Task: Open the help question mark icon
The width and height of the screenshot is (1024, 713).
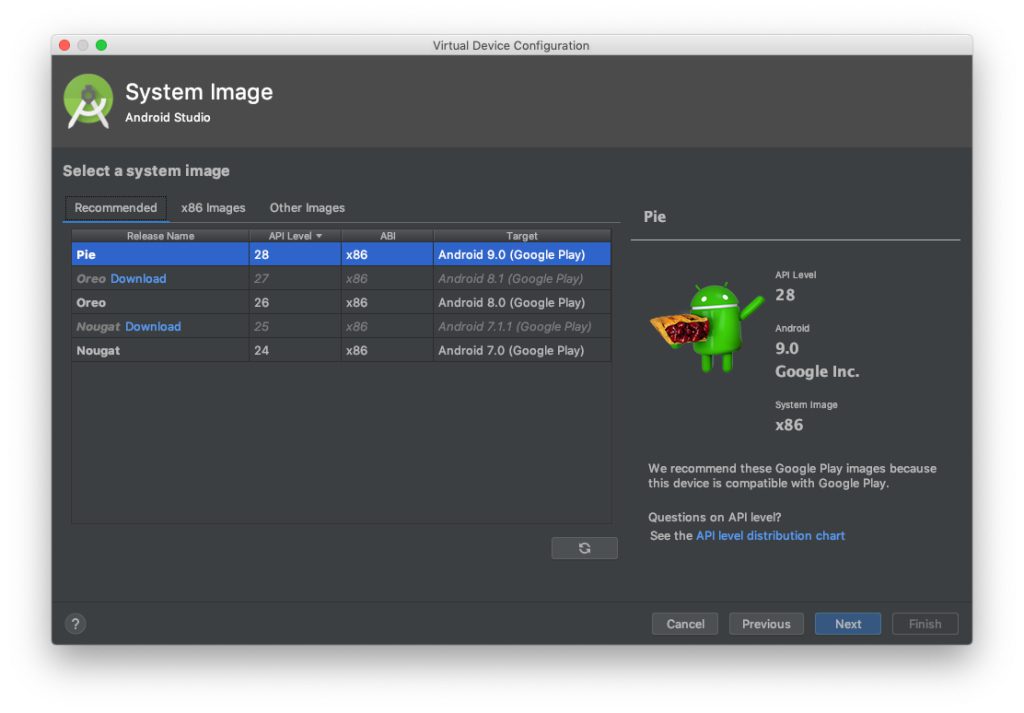Action: coord(75,624)
